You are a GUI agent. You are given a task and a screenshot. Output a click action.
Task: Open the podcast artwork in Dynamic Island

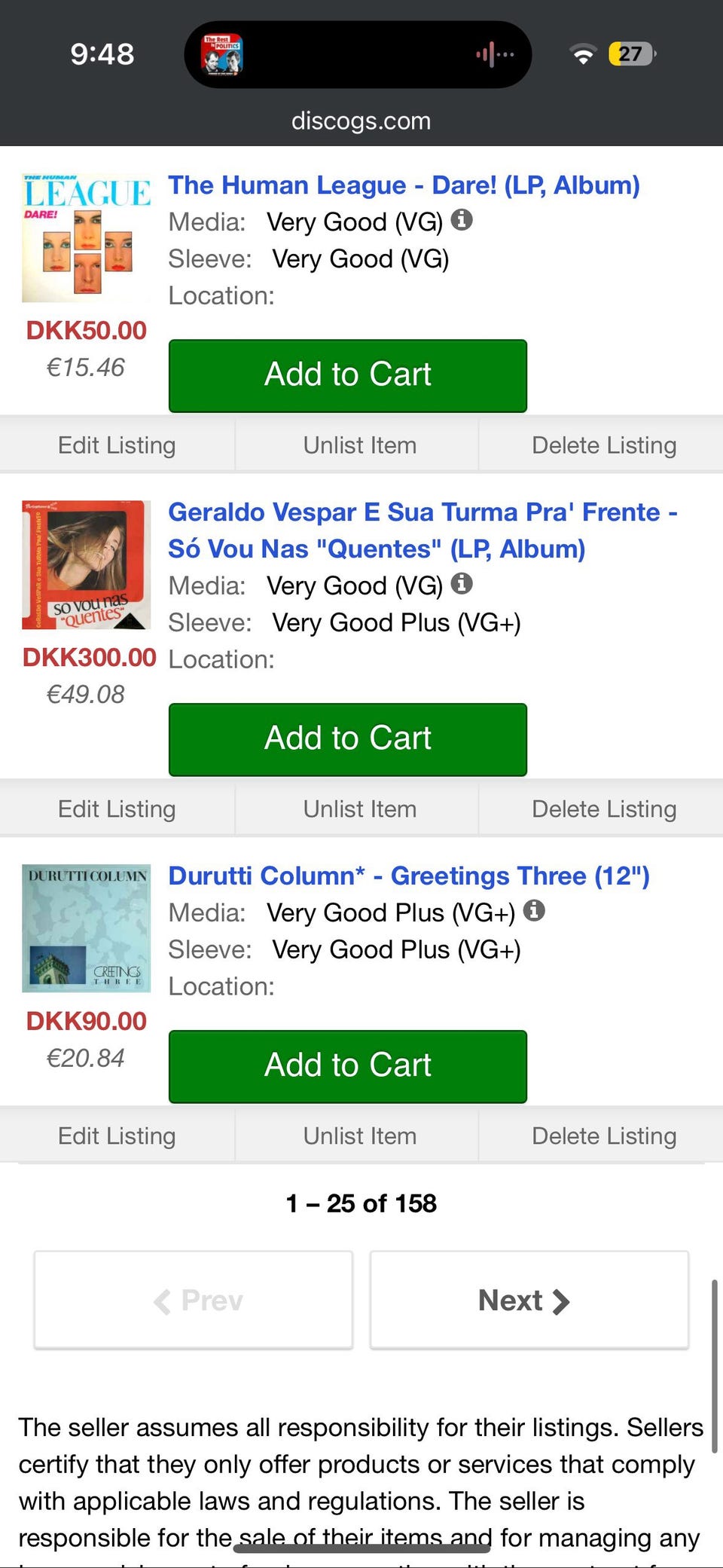[221, 54]
